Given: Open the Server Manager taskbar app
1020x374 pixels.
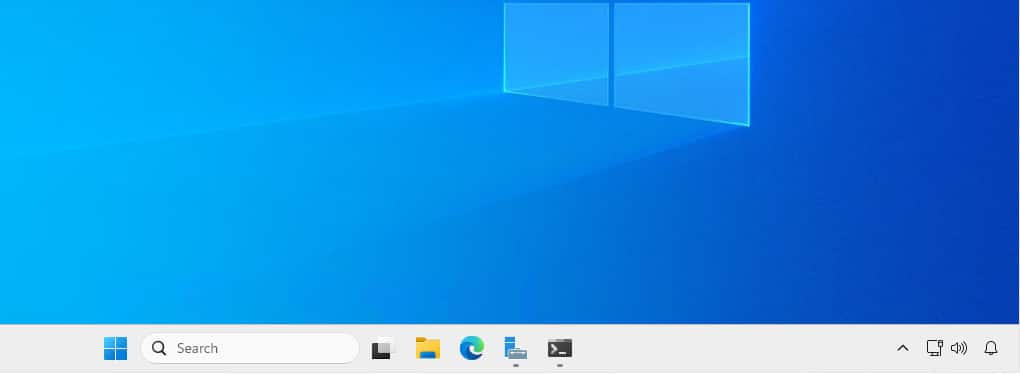Looking at the screenshot, I should tap(516, 348).
